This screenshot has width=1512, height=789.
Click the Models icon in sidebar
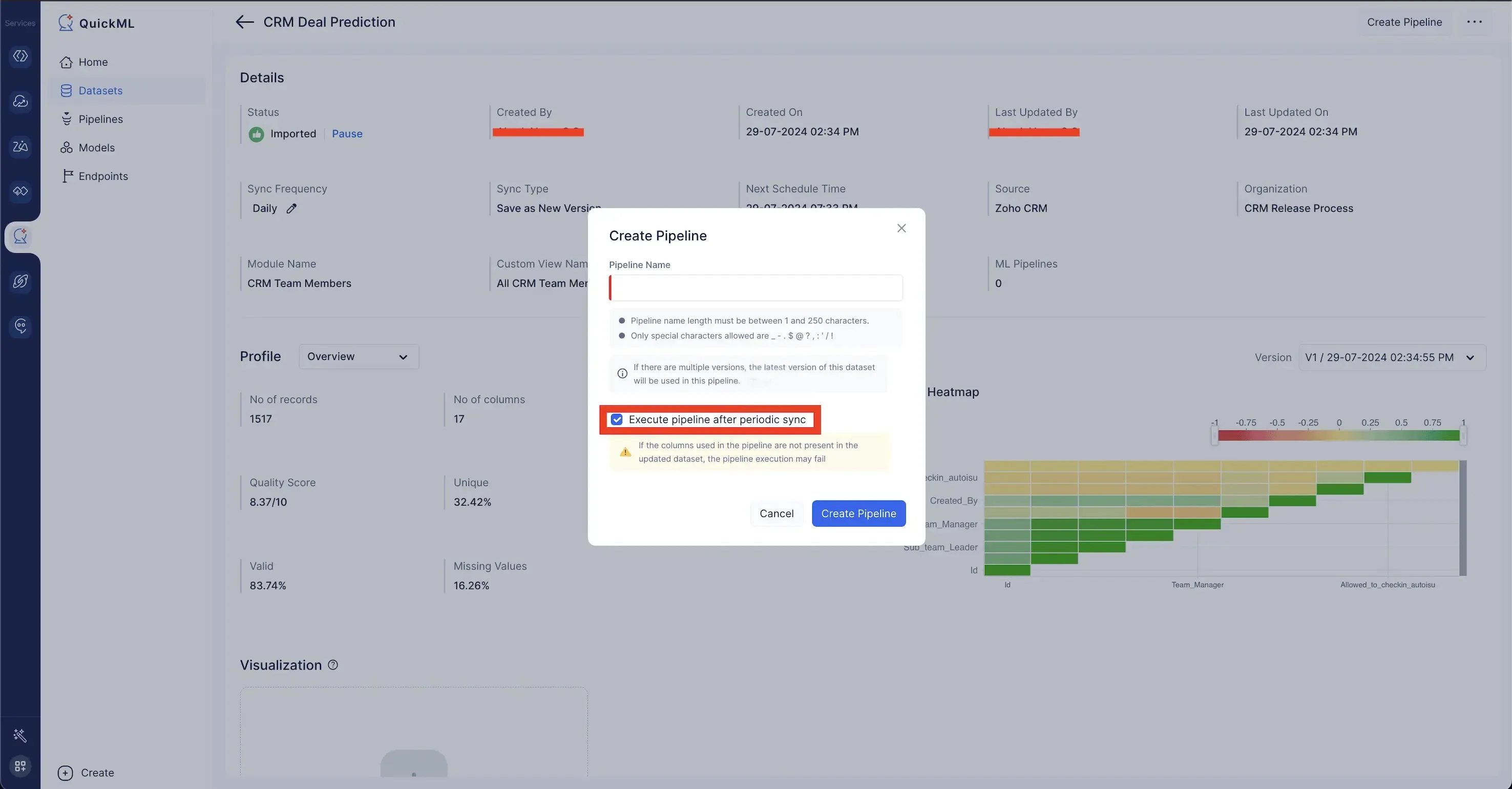[x=66, y=148]
